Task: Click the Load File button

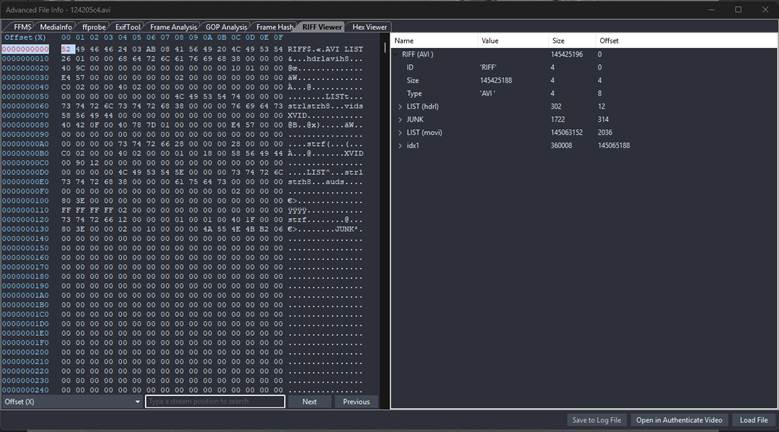Action: [754, 420]
